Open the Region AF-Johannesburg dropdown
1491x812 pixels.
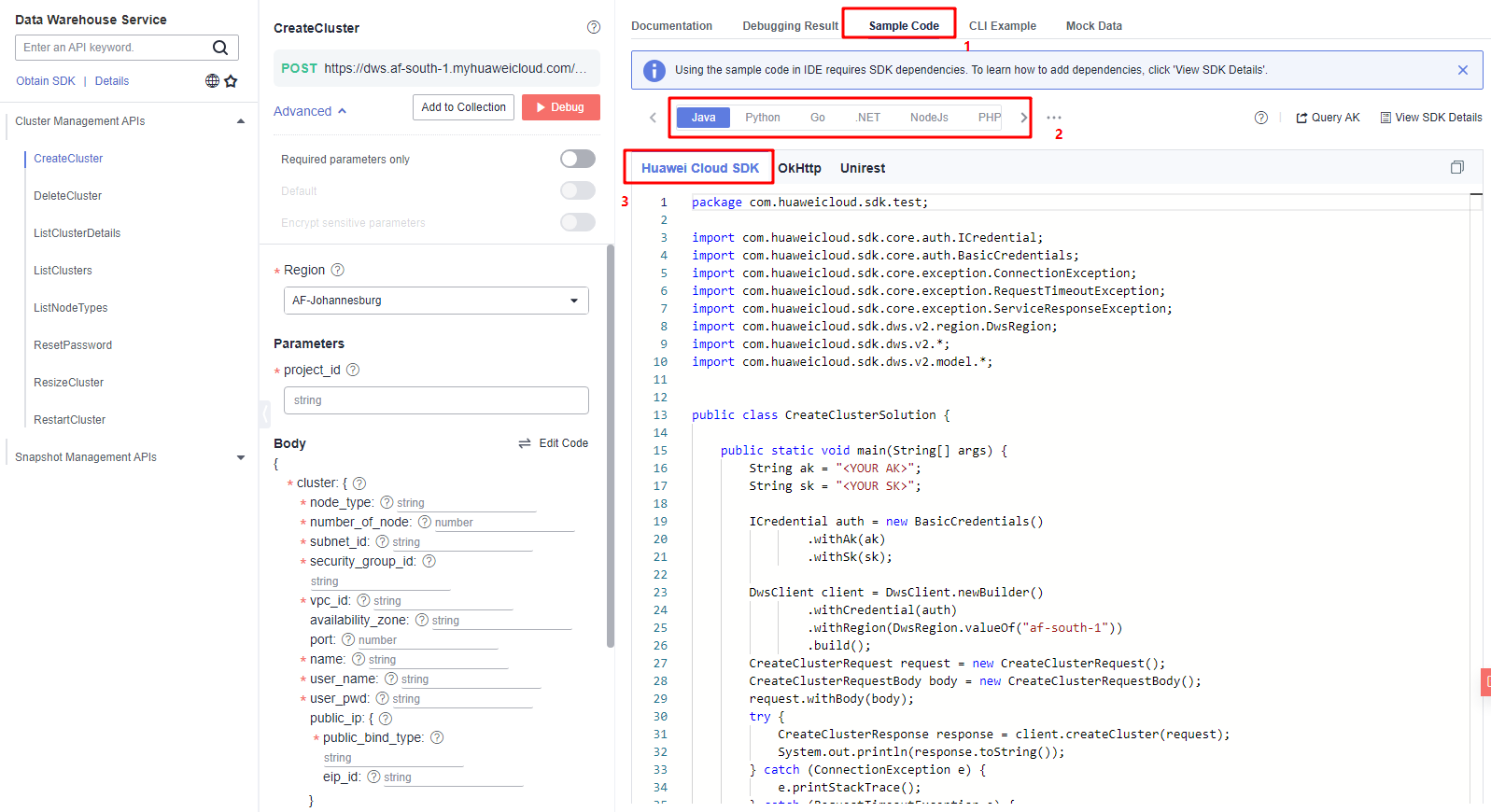tap(436, 301)
